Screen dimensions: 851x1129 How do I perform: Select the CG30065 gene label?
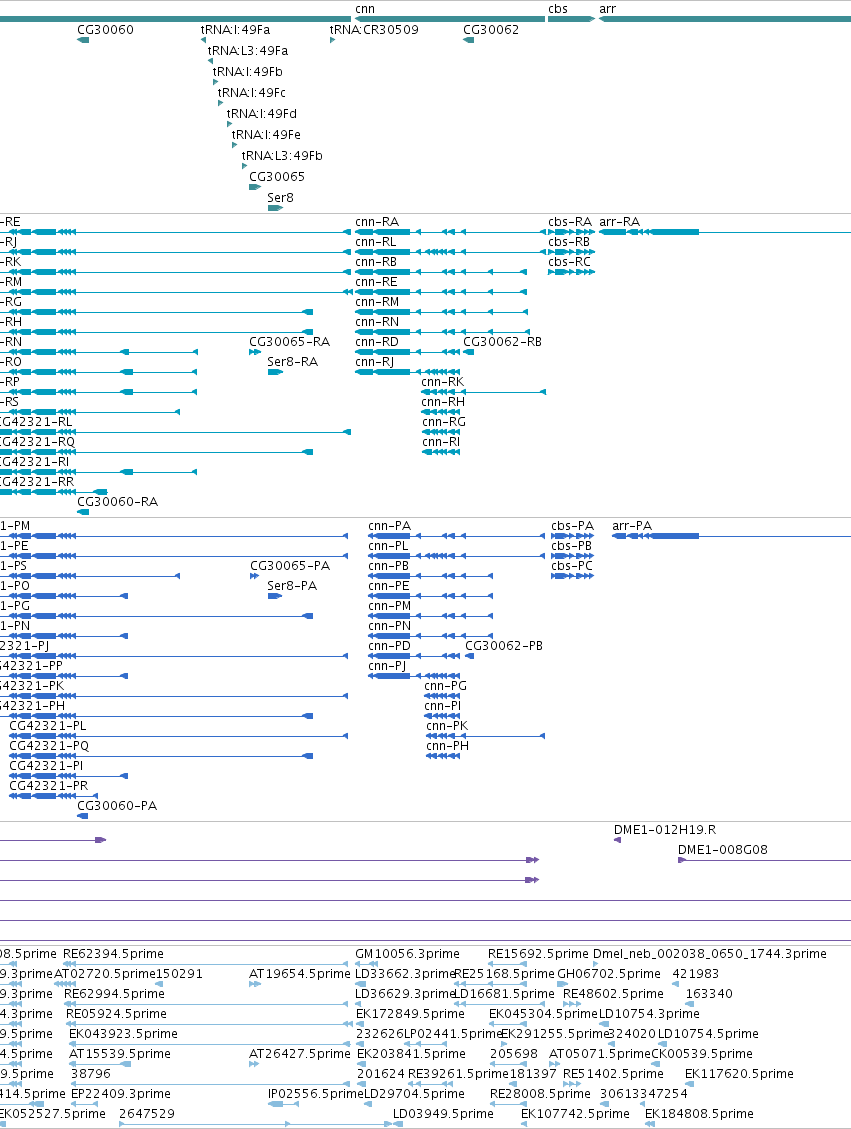click(277, 176)
